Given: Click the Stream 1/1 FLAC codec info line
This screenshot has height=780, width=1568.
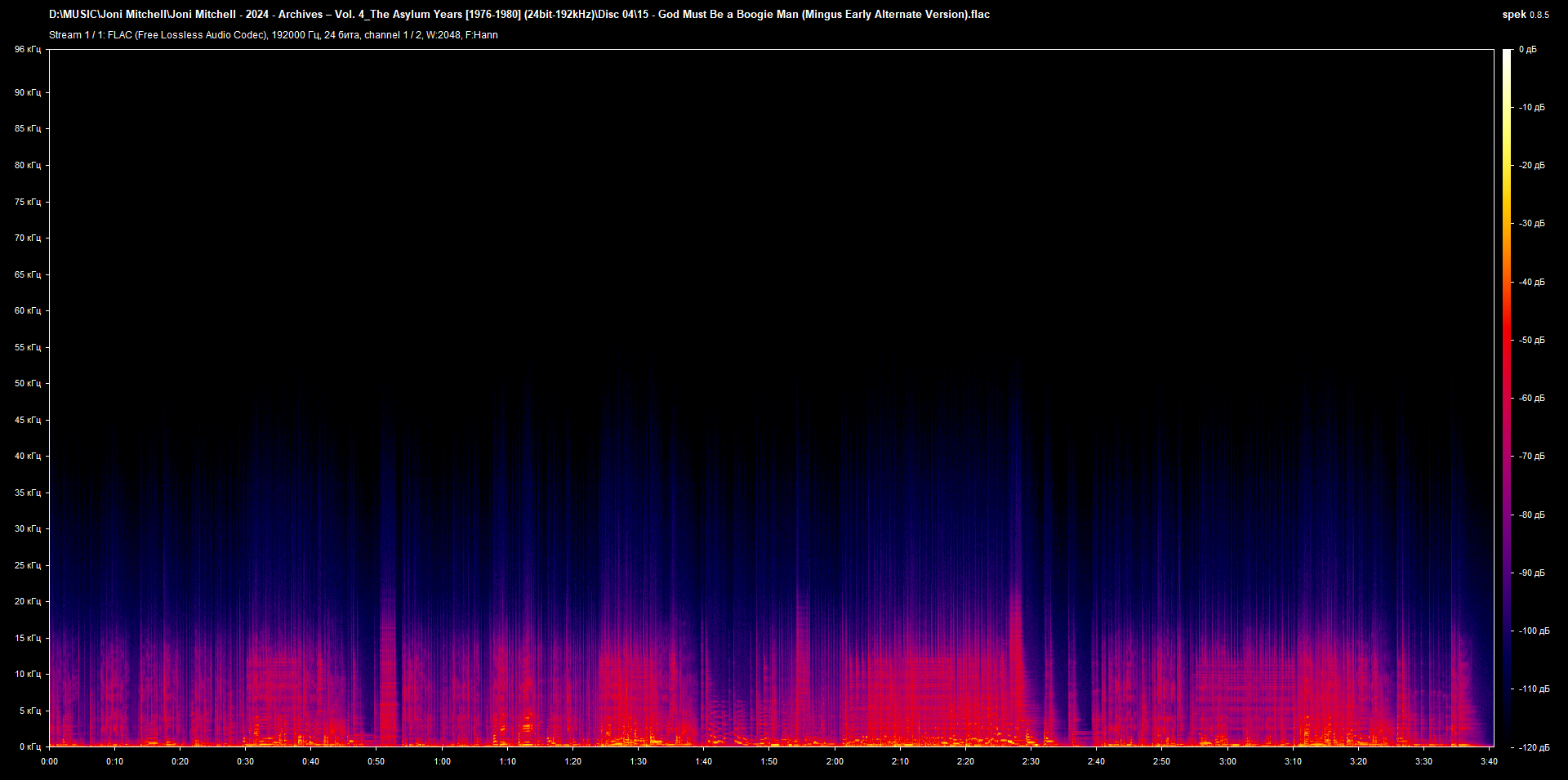Looking at the screenshot, I should click(x=273, y=35).
